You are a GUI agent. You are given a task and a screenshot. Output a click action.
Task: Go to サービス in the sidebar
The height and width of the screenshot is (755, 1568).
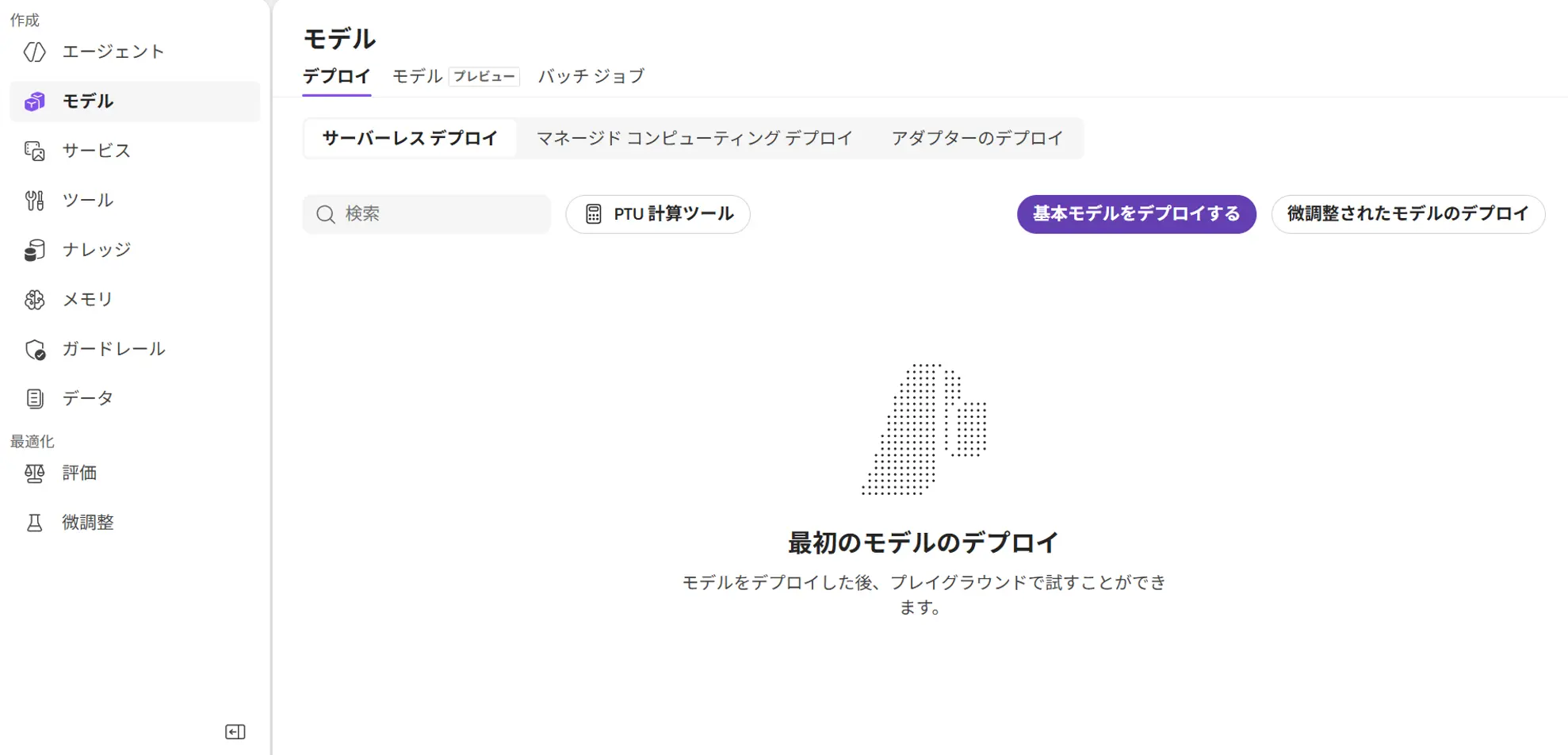coord(135,151)
